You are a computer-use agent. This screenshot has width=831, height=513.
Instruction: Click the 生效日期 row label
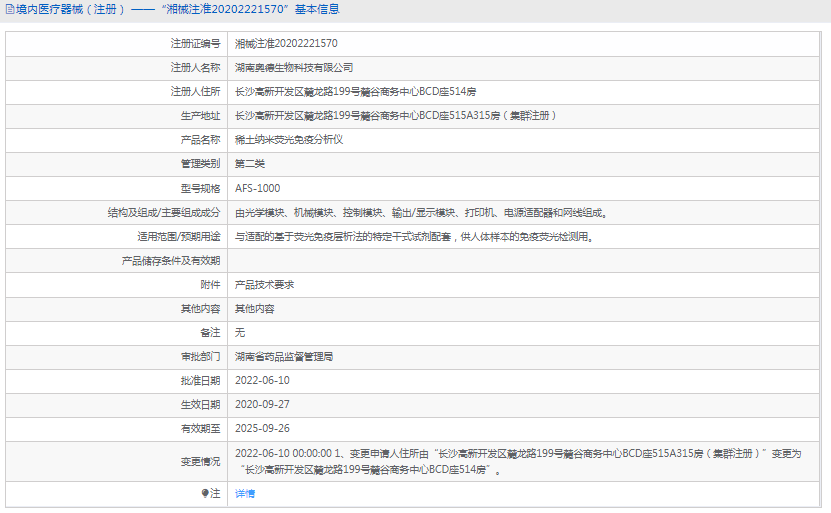(200, 404)
